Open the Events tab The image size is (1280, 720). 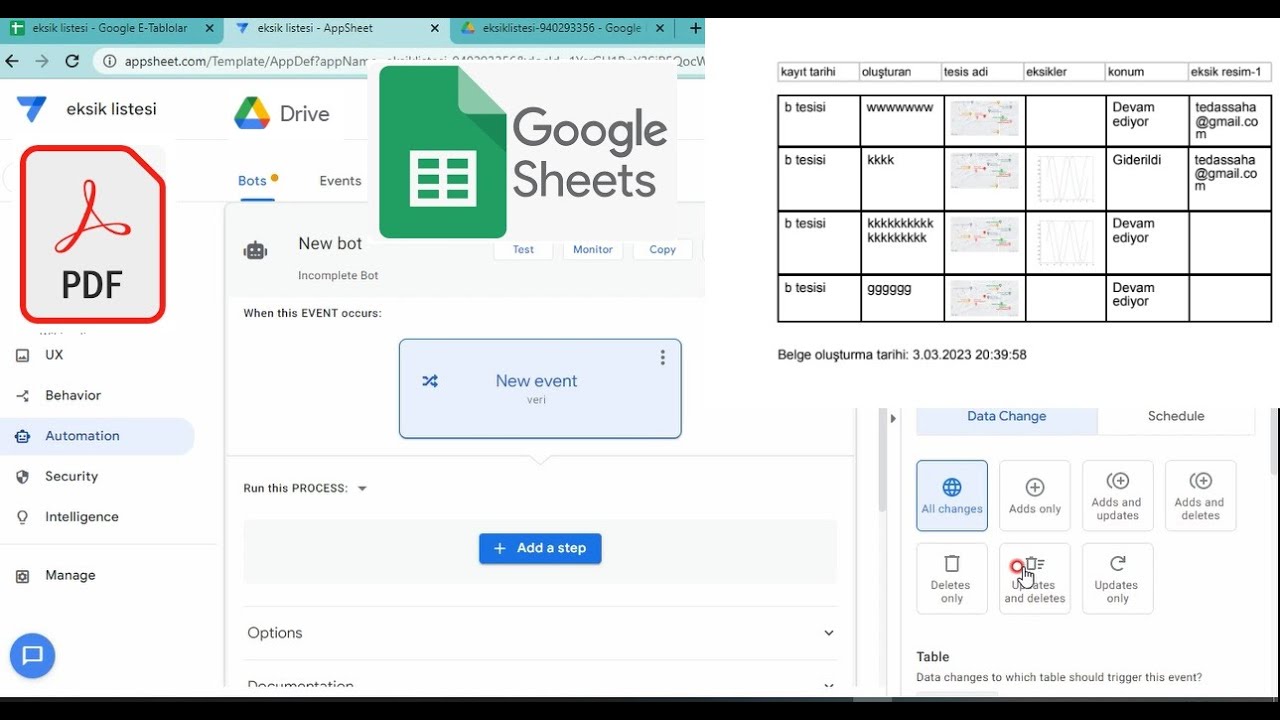coord(340,181)
